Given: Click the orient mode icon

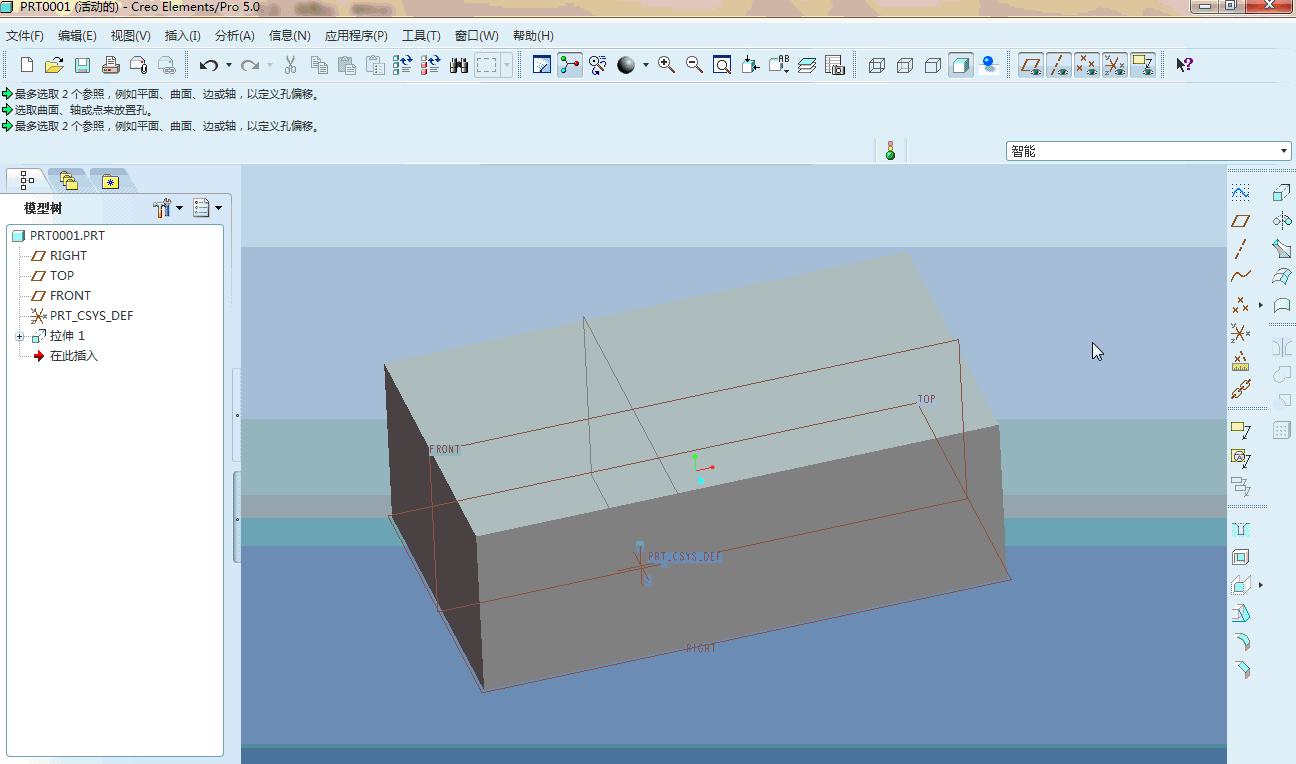Looking at the screenshot, I should [598, 65].
